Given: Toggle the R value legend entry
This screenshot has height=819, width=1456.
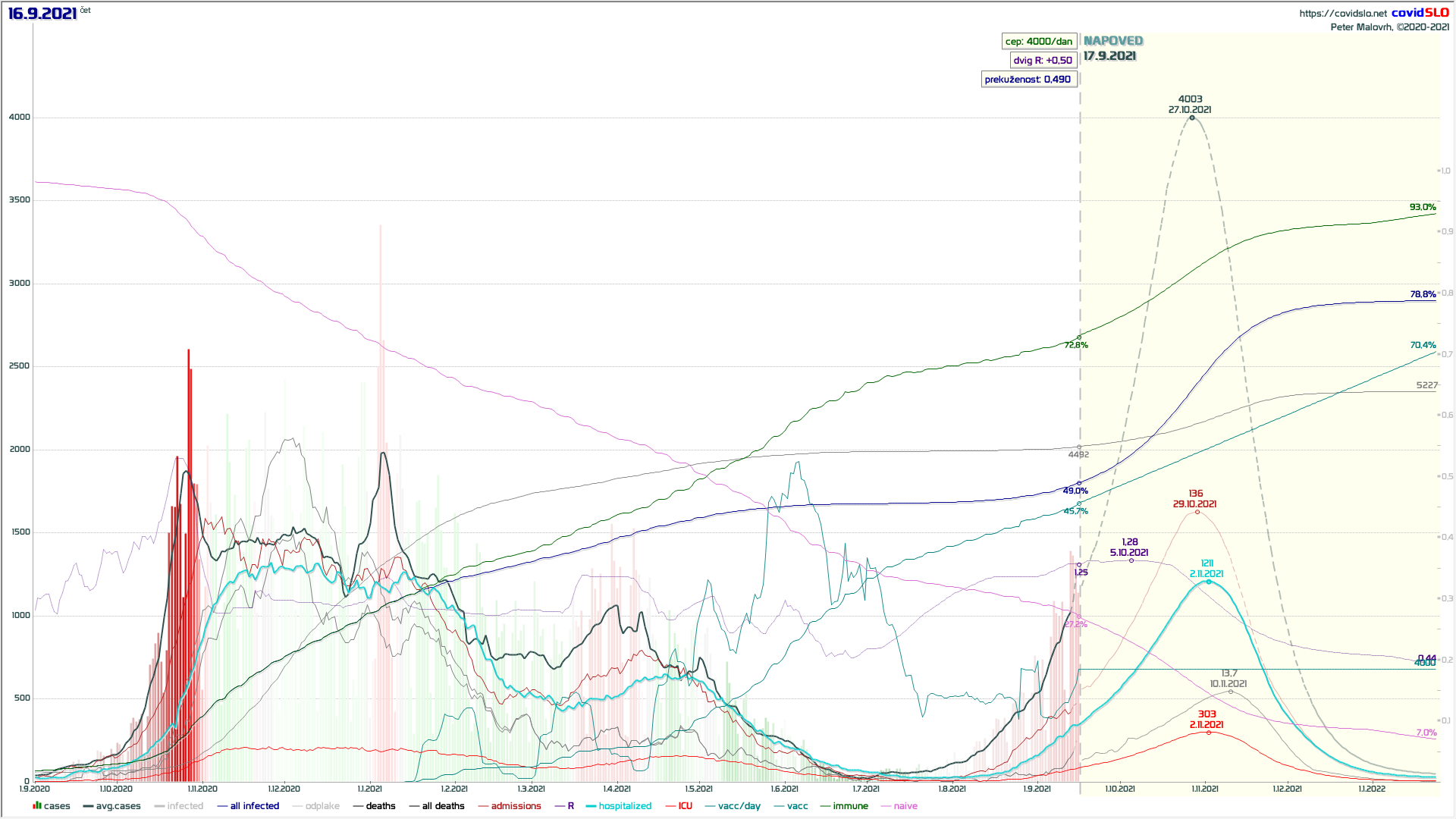Looking at the screenshot, I should (570, 806).
